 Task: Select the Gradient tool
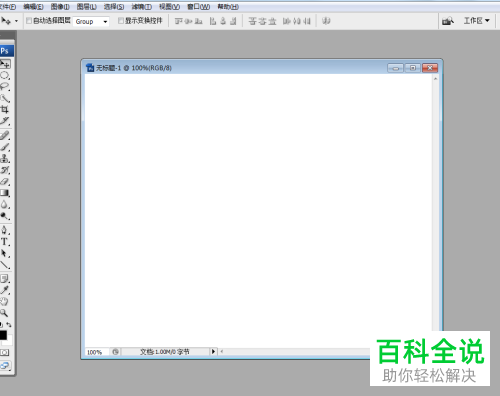[5, 193]
